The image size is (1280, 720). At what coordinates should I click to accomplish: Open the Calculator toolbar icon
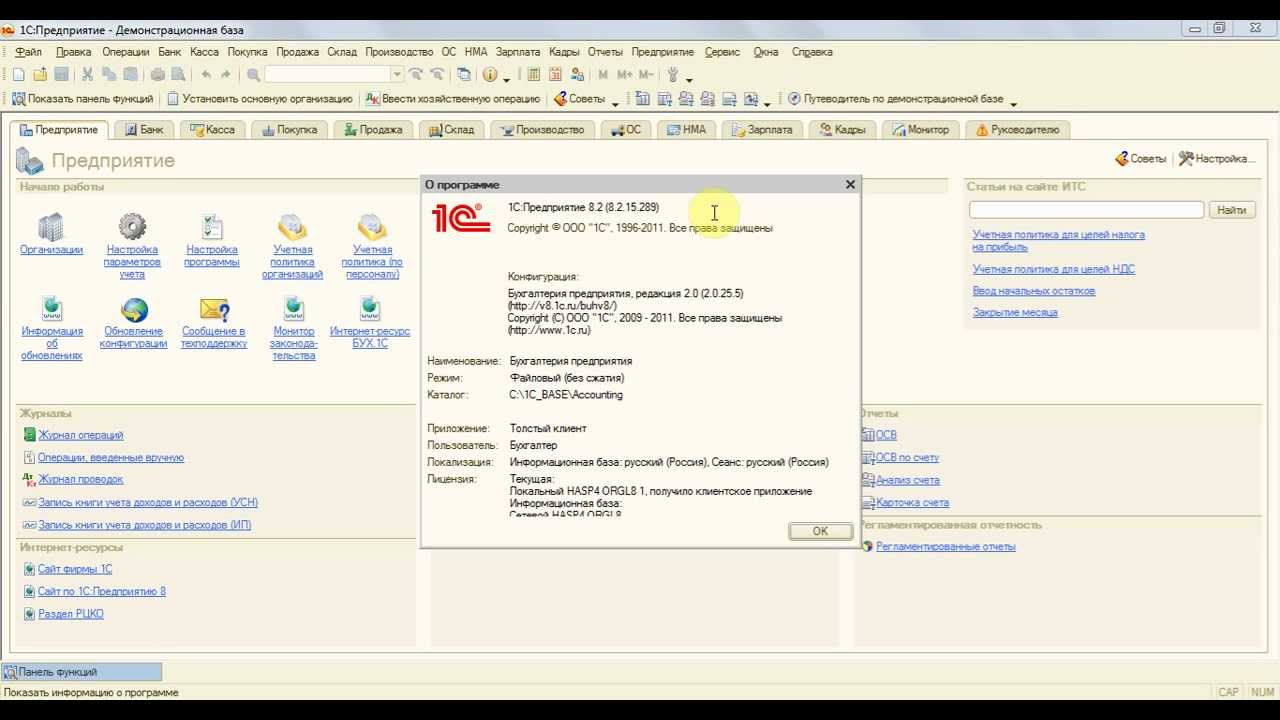(x=534, y=75)
